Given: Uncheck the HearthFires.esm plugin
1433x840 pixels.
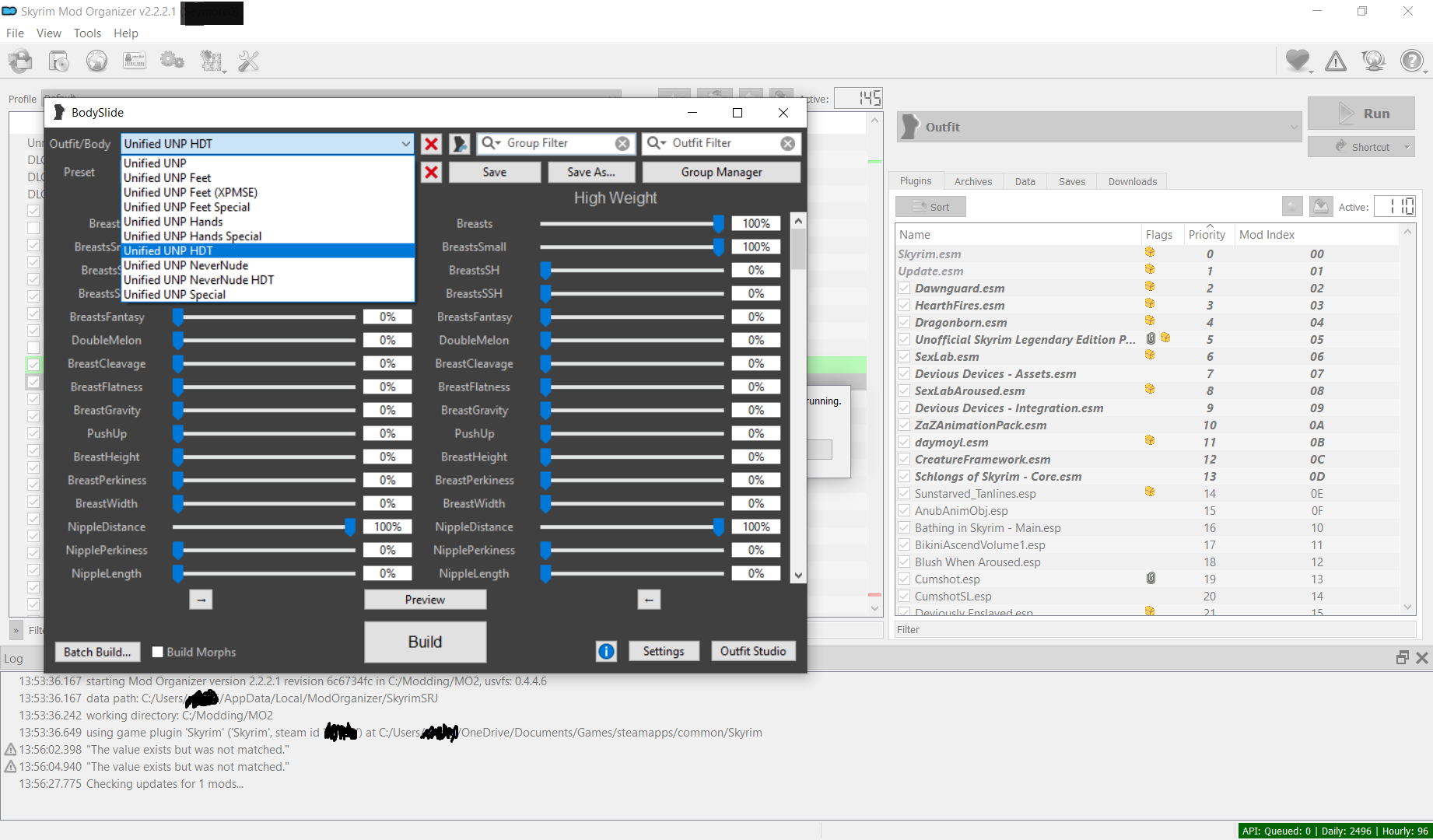Looking at the screenshot, I should coord(904,305).
